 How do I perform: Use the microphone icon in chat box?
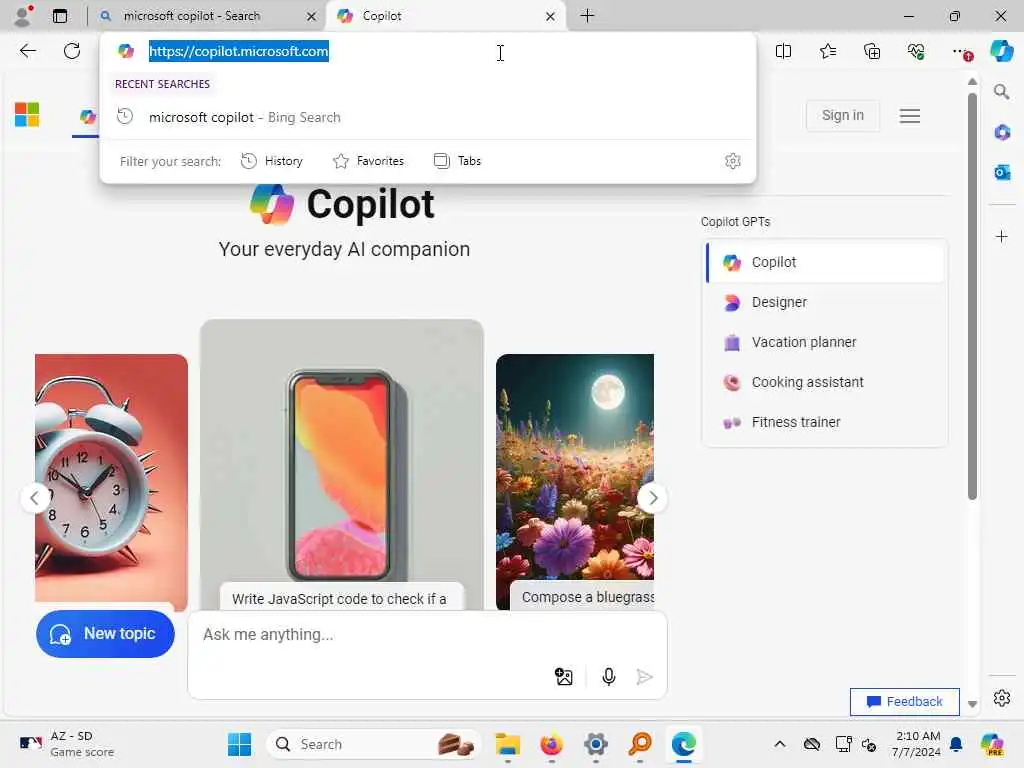609,677
